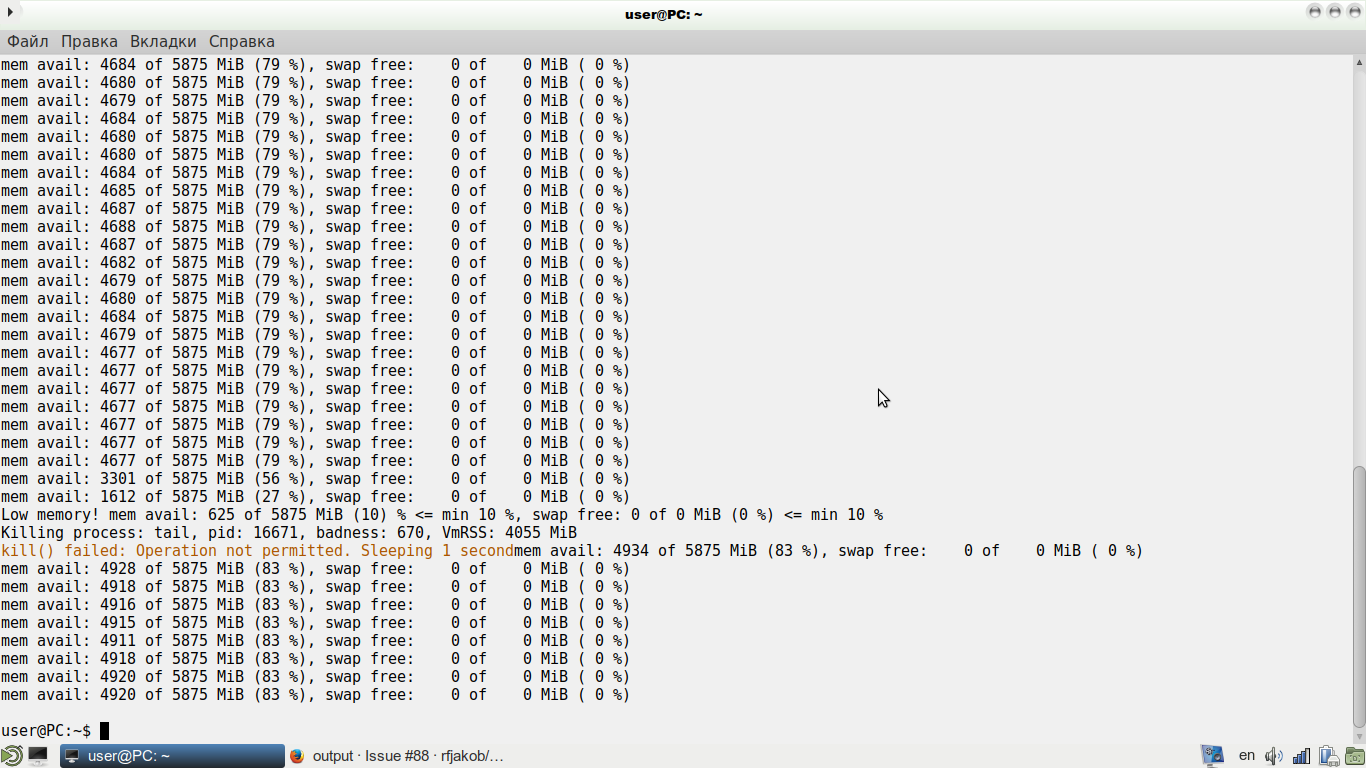
Task: Click the 'mem avail: 1612 of 5875 MiB' line
Action: pyautogui.click(x=315, y=497)
